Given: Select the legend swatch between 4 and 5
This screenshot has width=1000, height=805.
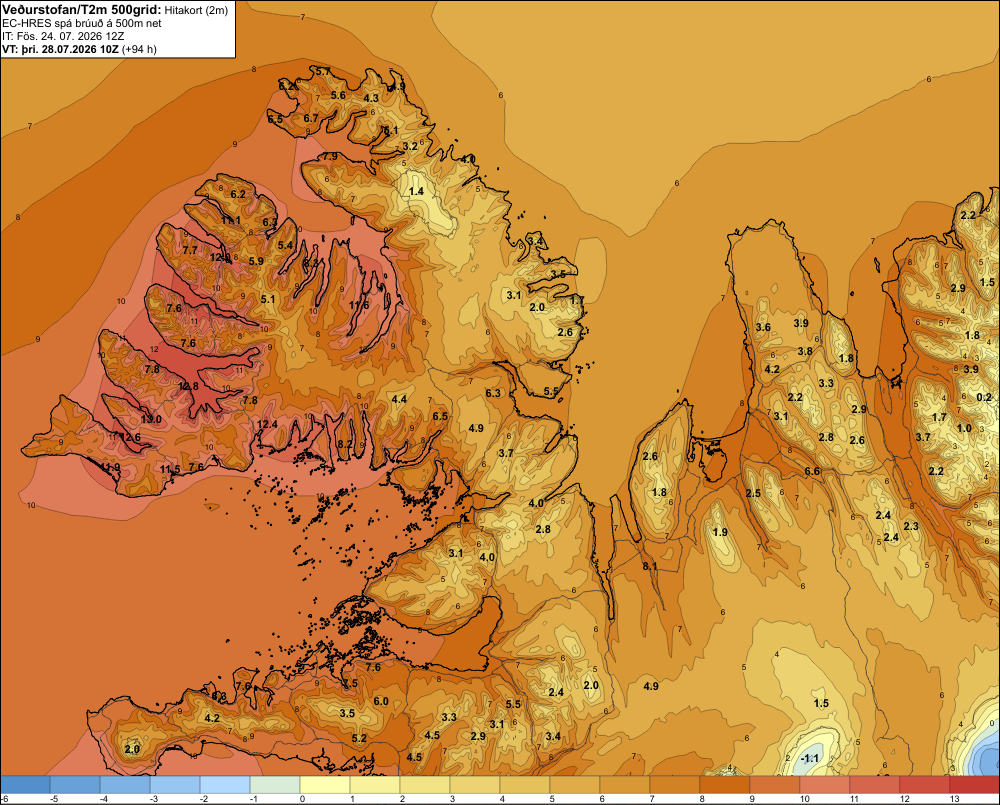Looking at the screenshot, I should 525,785.
